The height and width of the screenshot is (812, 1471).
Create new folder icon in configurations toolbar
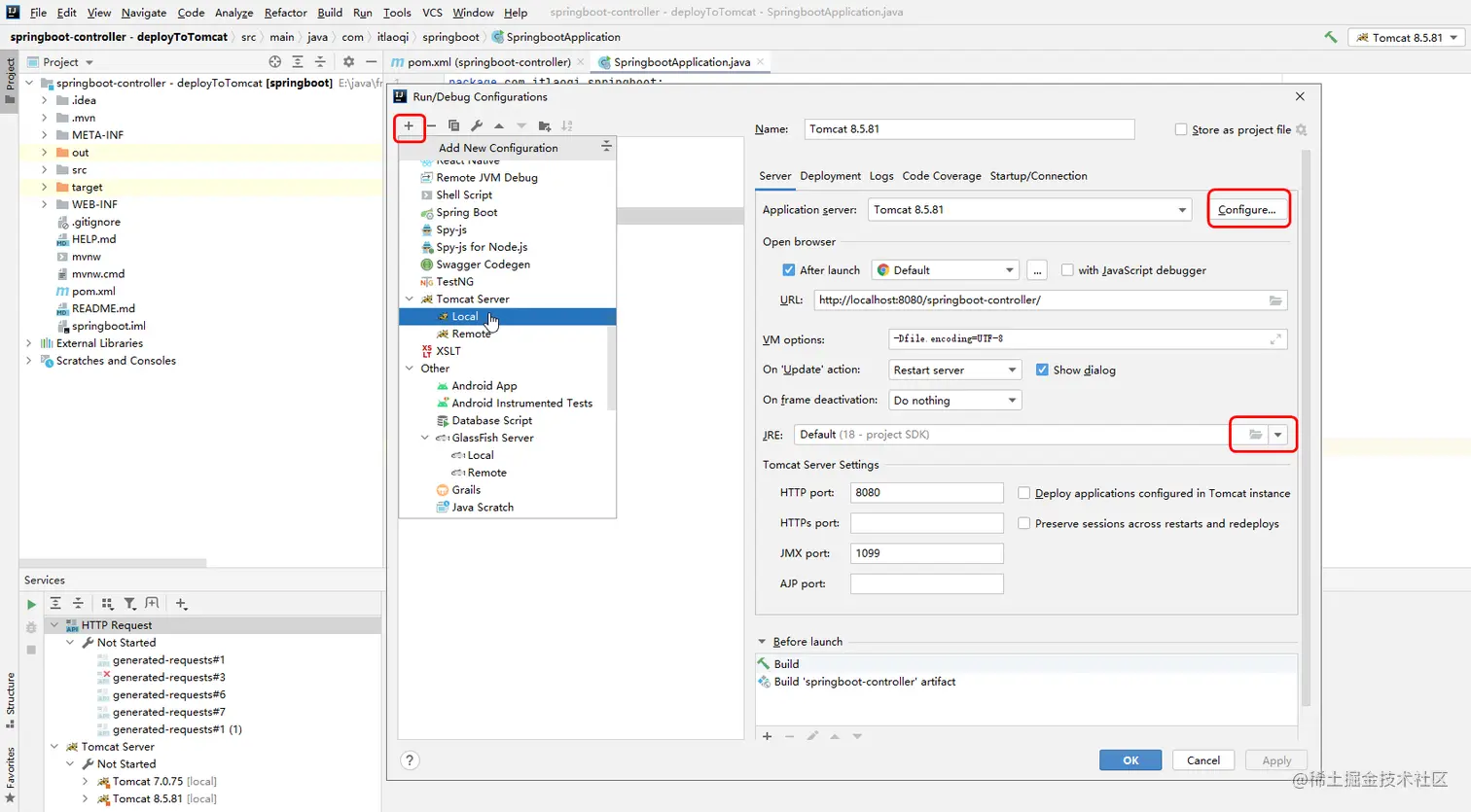pos(545,125)
